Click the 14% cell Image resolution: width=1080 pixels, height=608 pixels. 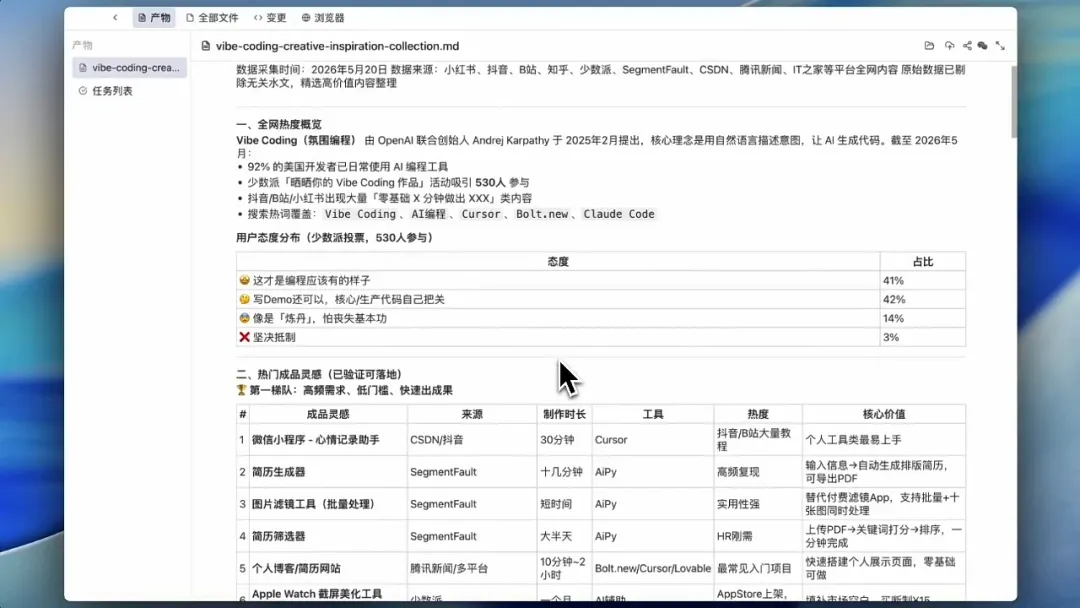922,318
